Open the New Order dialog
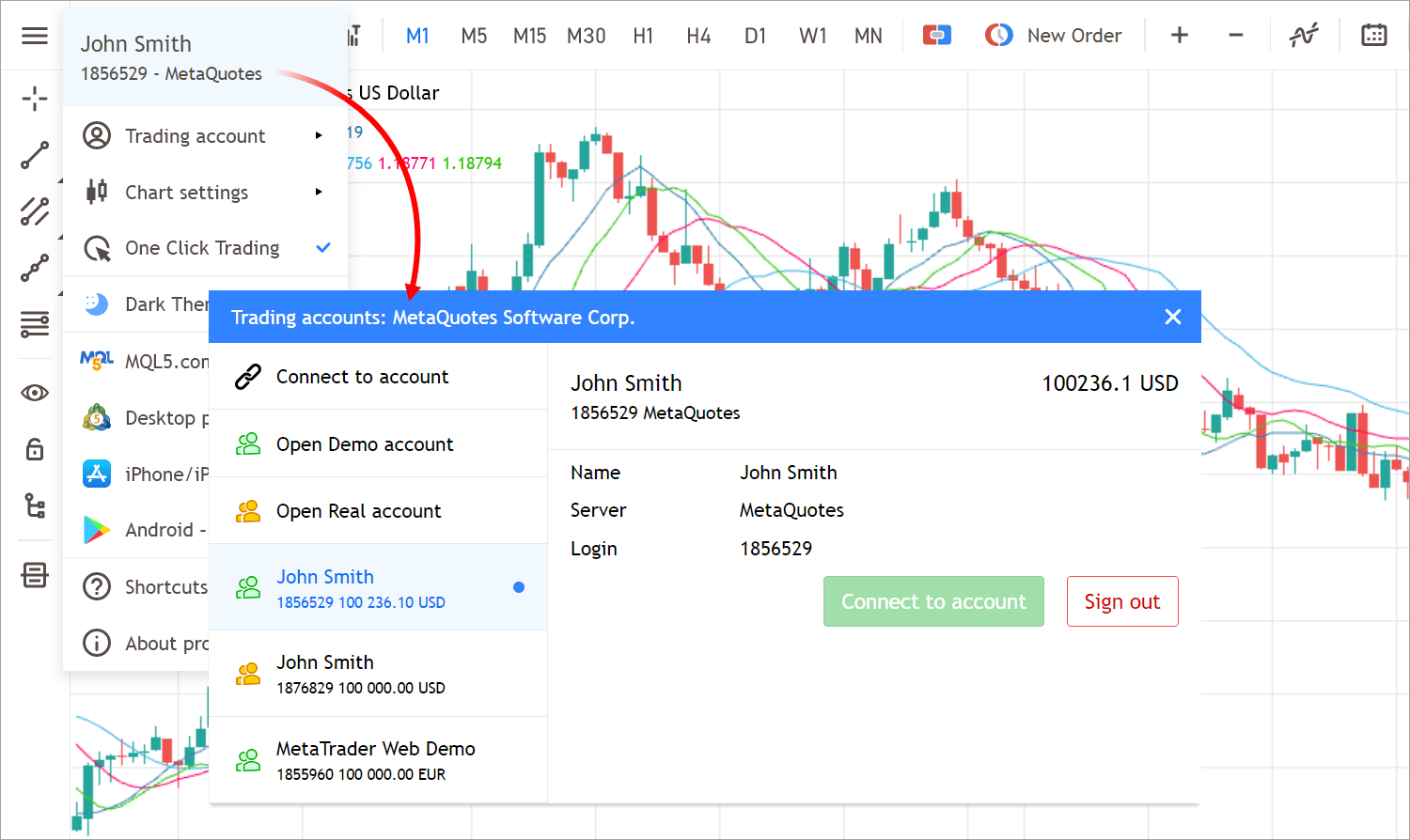1410x840 pixels. 1073,35
